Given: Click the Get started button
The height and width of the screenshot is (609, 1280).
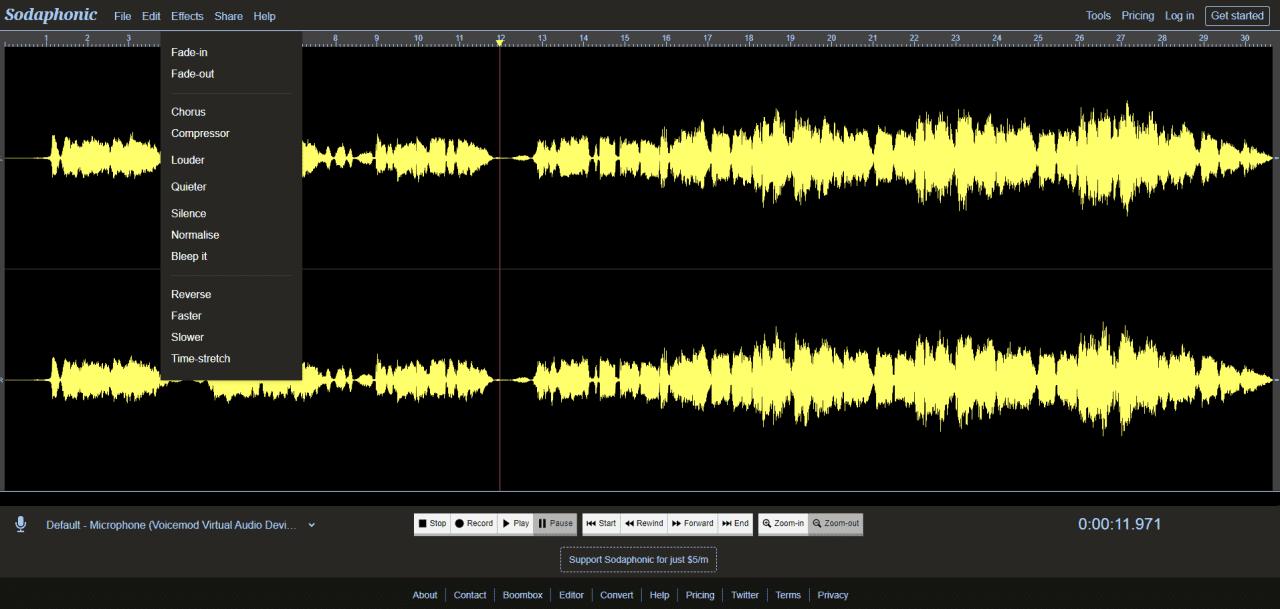Looking at the screenshot, I should click(x=1237, y=15).
